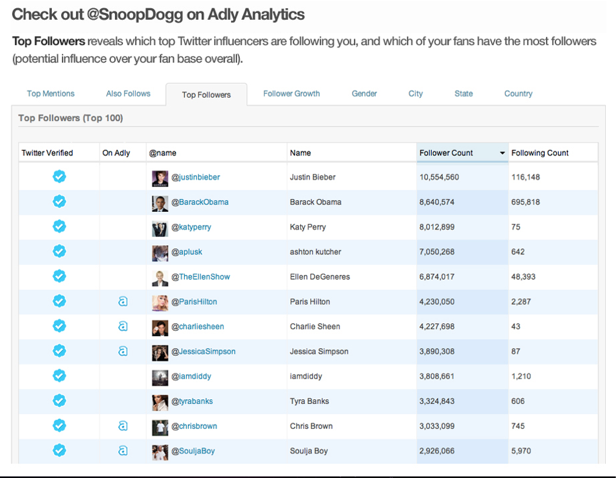The width and height of the screenshot is (616, 478).
Task: Click Justin Bieber's Twitter verified badge
Action: click(59, 177)
